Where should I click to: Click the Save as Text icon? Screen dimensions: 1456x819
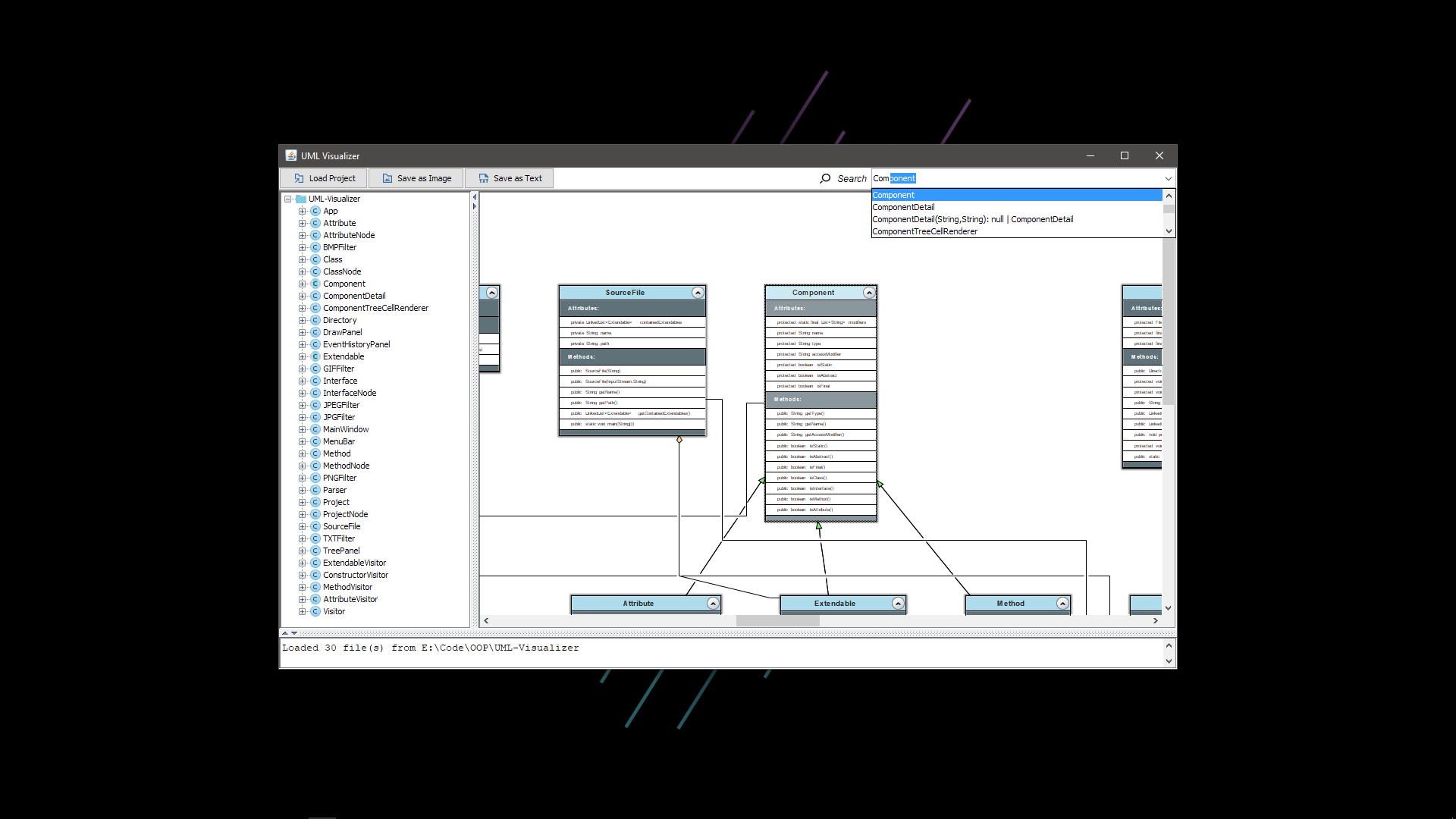pos(483,178)
